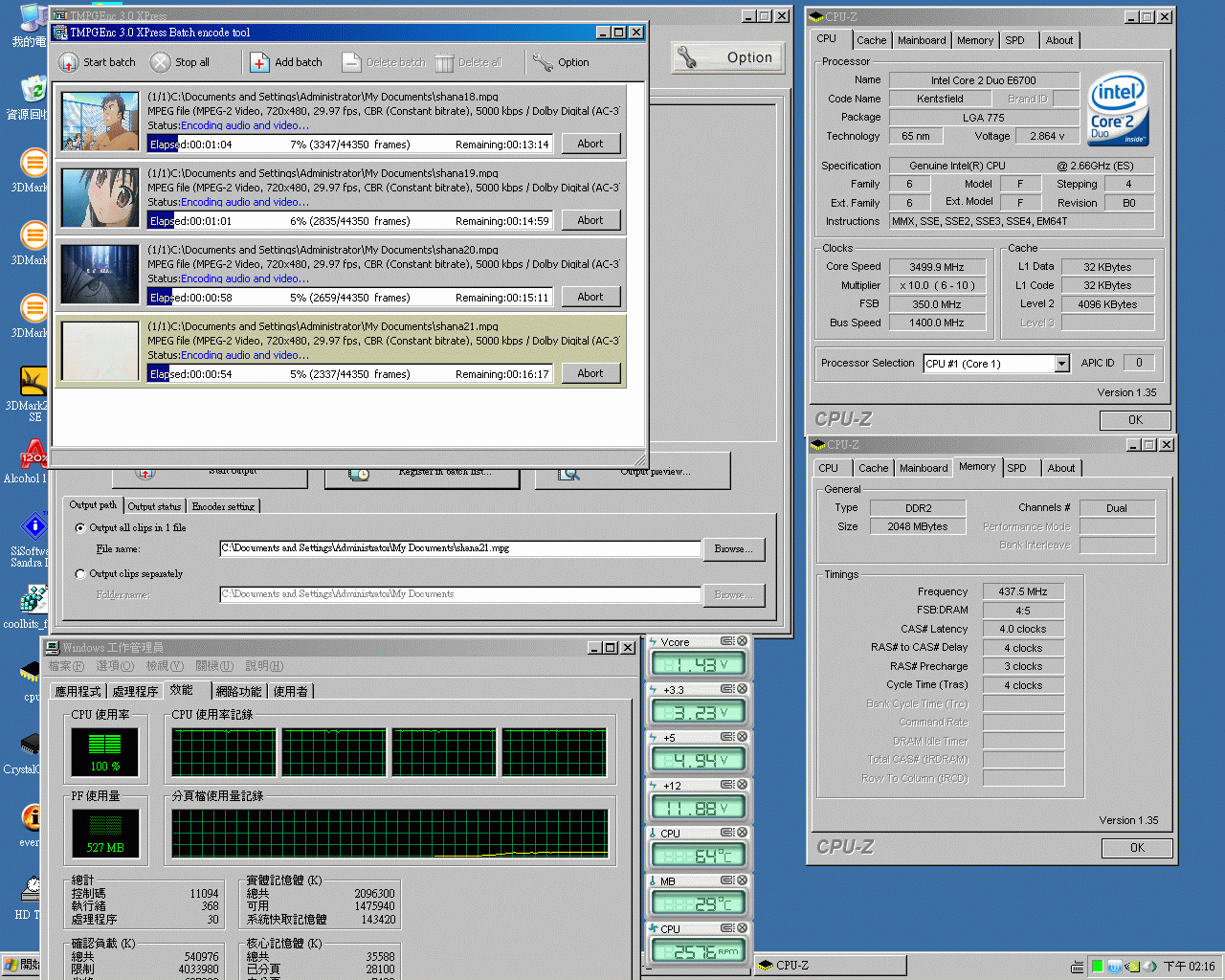
Task: Click the 3DMark2001 SE desktop icon
Action: (33, 381)
